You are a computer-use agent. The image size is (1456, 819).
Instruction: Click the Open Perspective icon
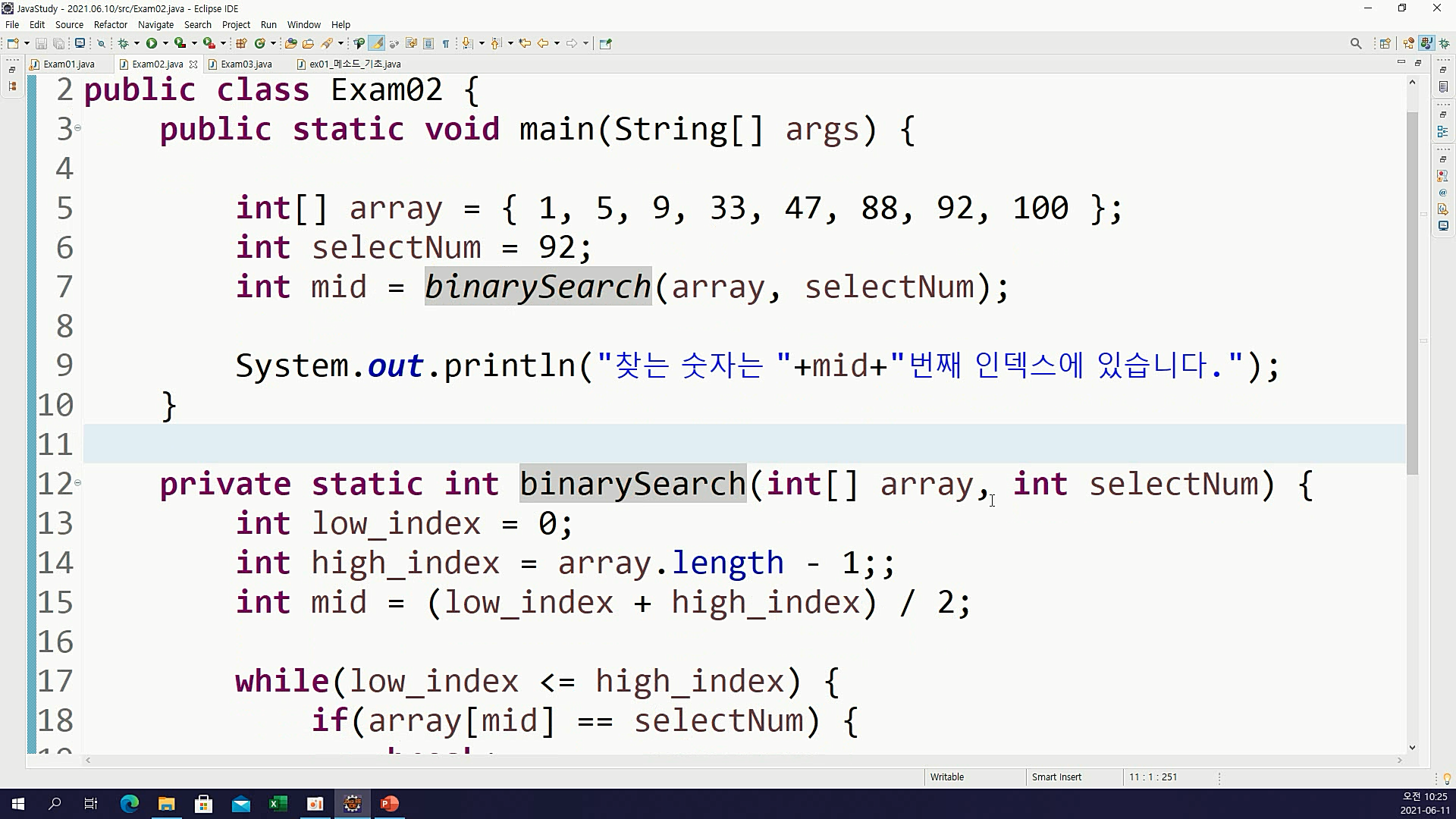tap(1385, 43)
